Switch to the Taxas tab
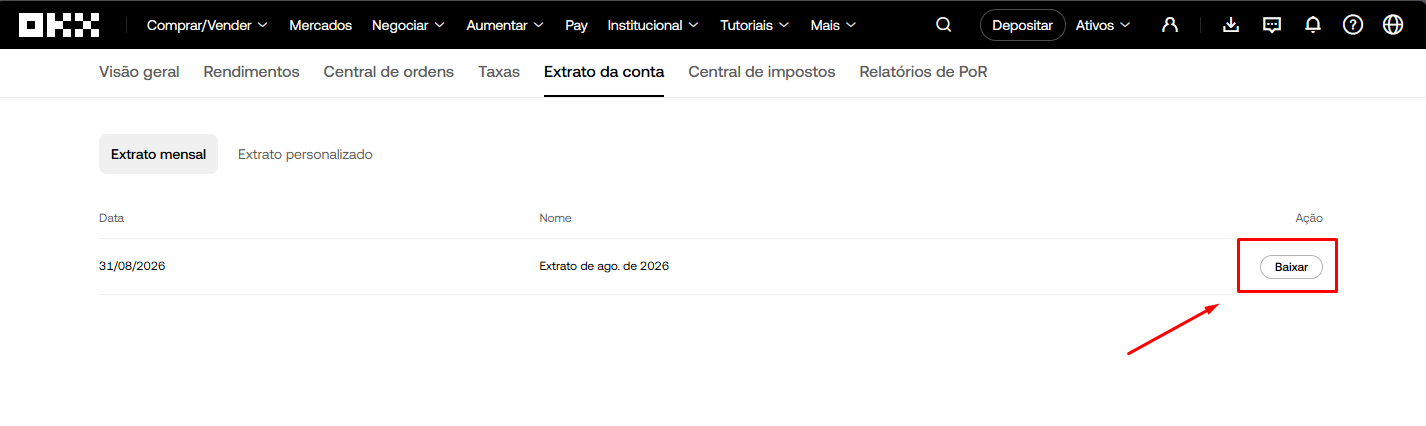Screen dimensions: 1426x426 (499, 72)
